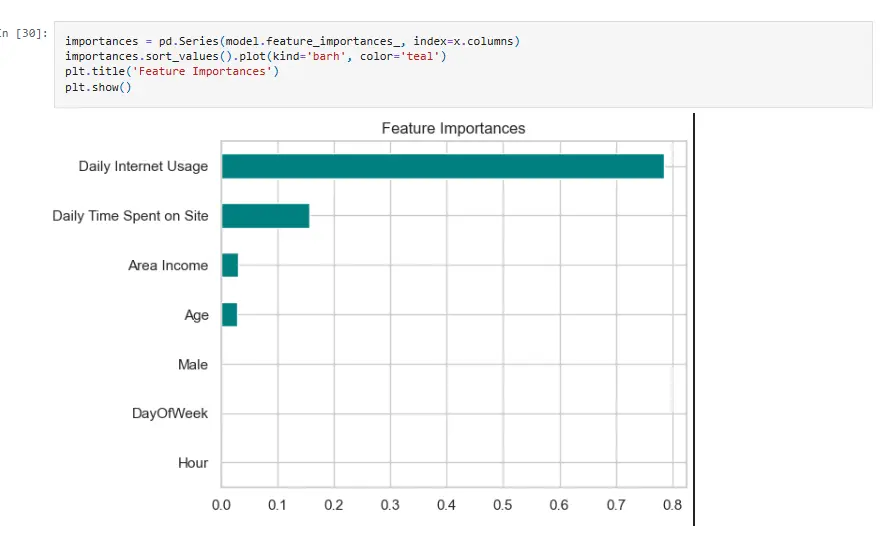Click the 0.4 x-axis tick label
The width and height of the screenshot is (891, 533).
pos(447,506)
